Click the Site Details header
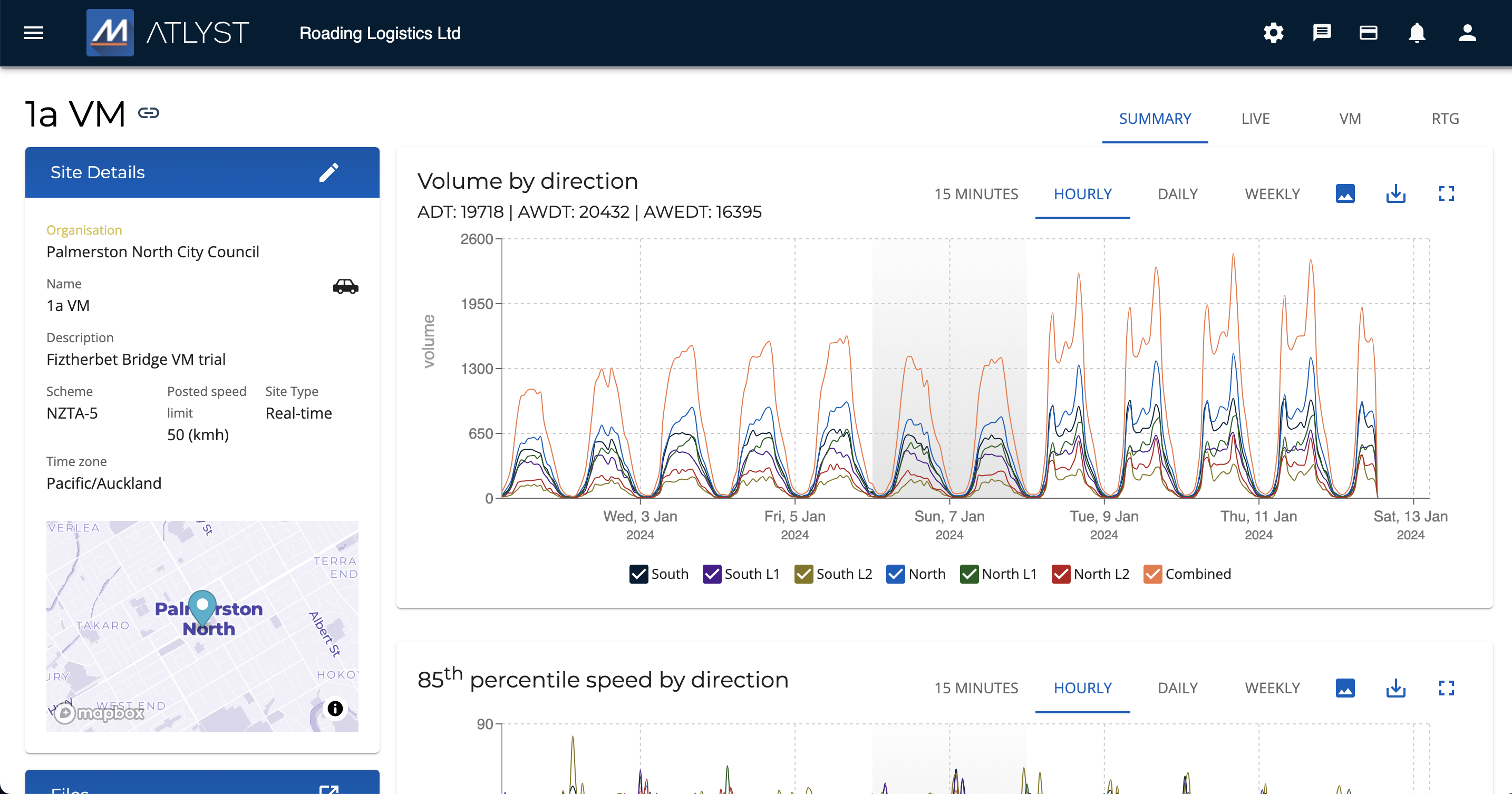The height and width of the screenshot is (794, 1512). point(202,172)
